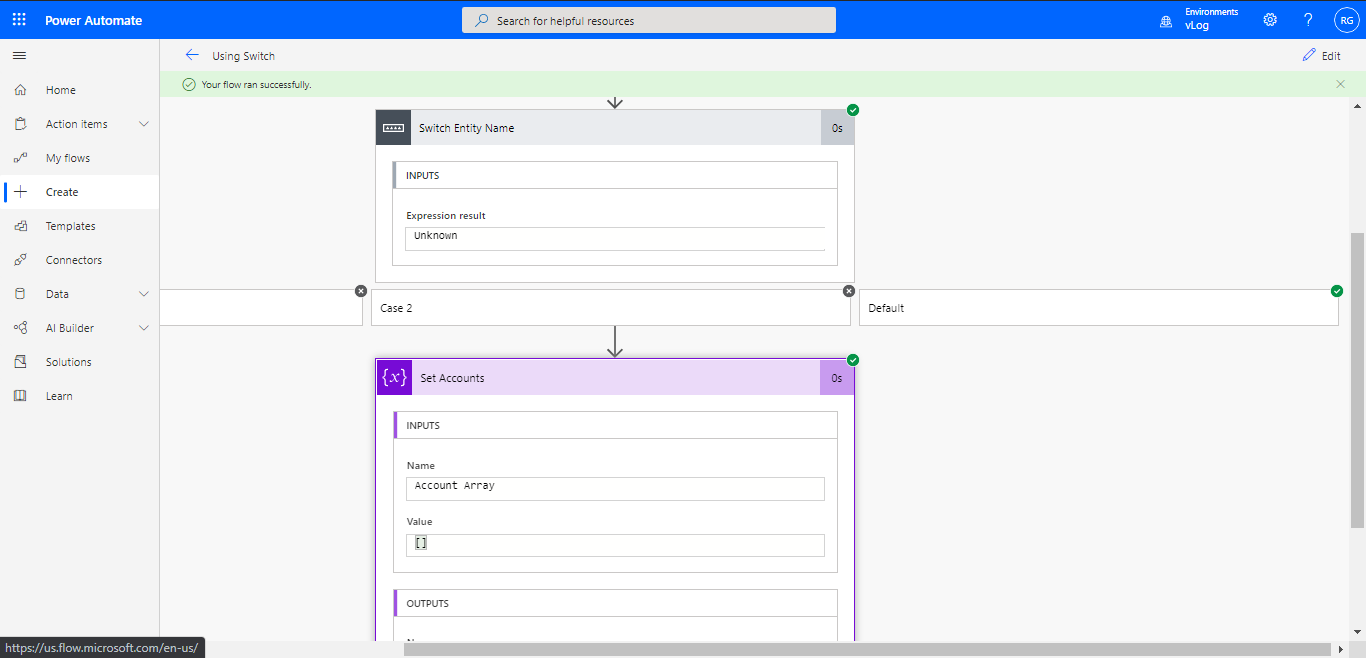Click the {x} variable icon on Set Accounts

click(x=394, y=377)
